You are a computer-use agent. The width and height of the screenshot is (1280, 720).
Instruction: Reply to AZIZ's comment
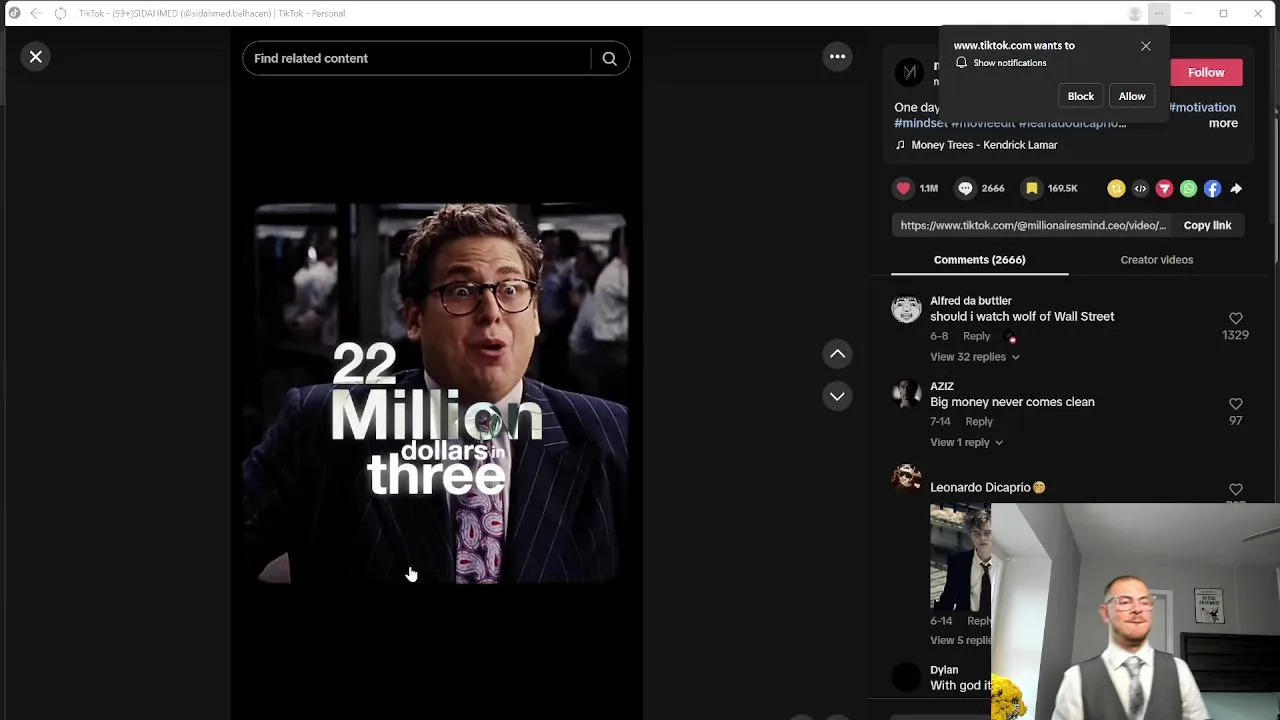(979, 421)
